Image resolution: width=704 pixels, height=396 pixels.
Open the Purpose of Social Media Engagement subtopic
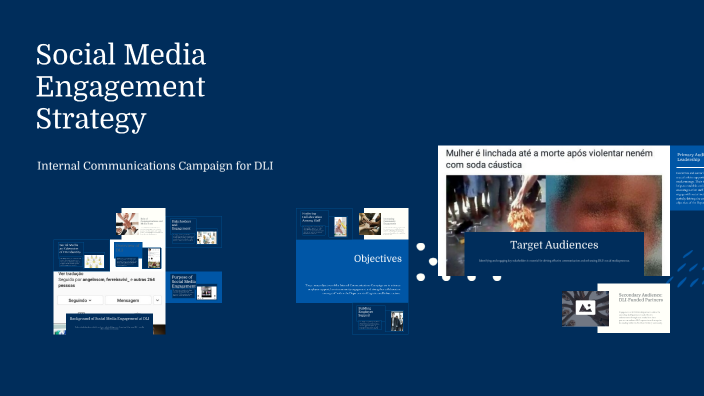(x=194, y=287)
